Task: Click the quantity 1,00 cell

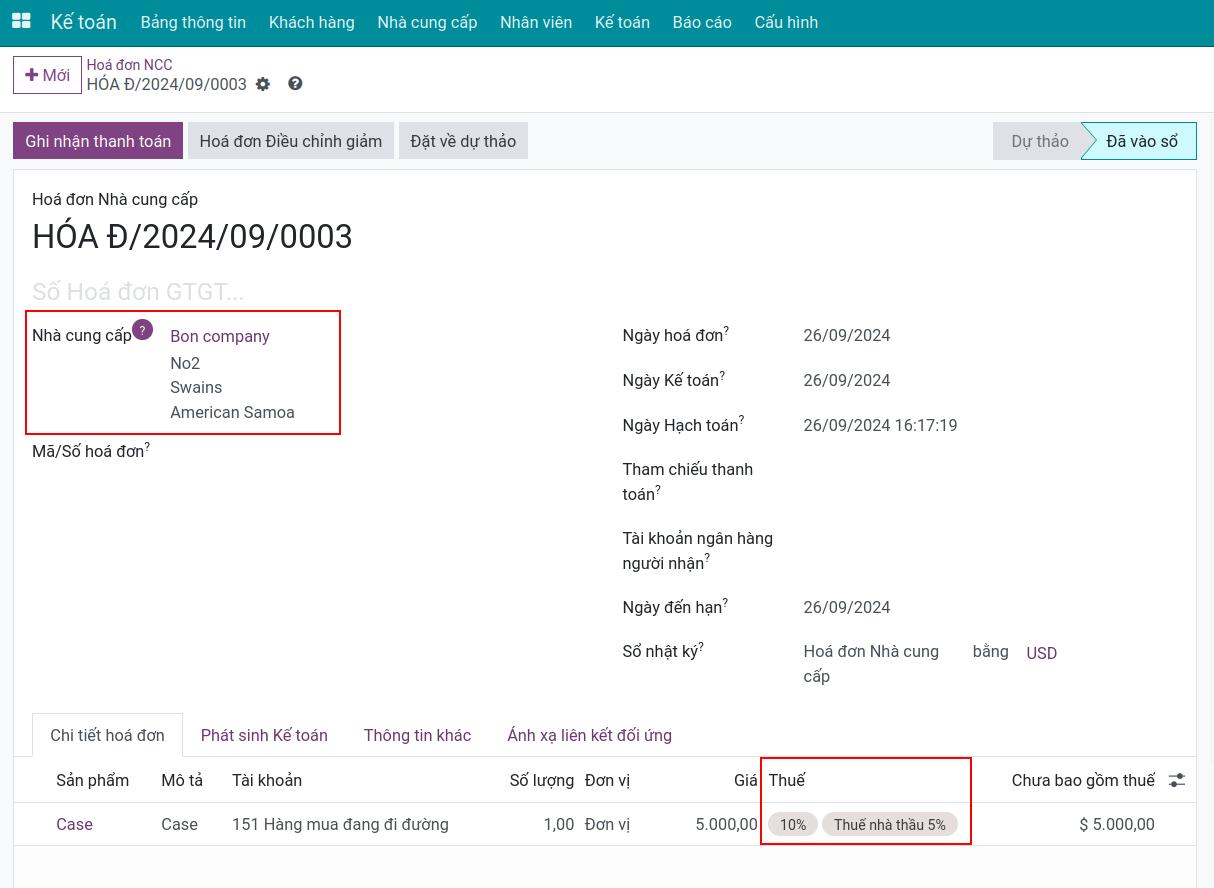Action: 559,824
